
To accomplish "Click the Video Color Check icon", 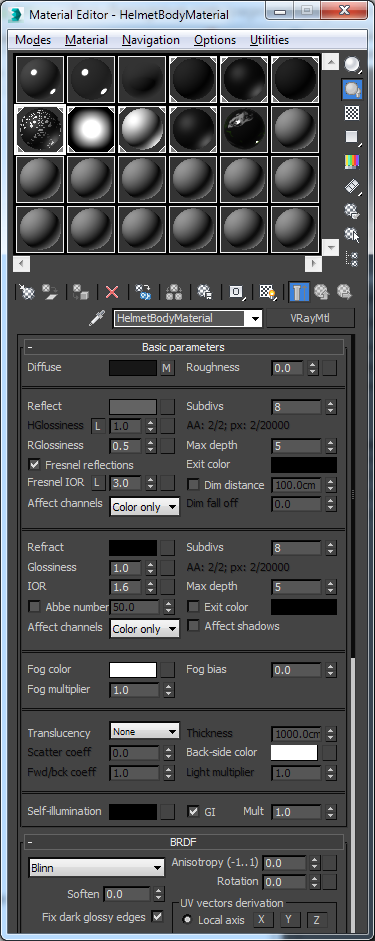I will tap(352, 161).
